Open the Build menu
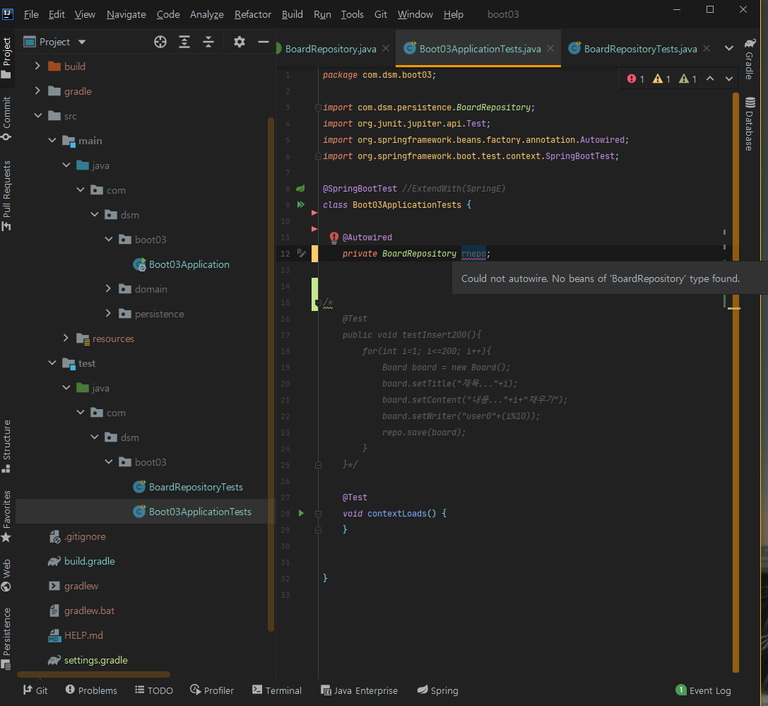 (x=292, y=15)
